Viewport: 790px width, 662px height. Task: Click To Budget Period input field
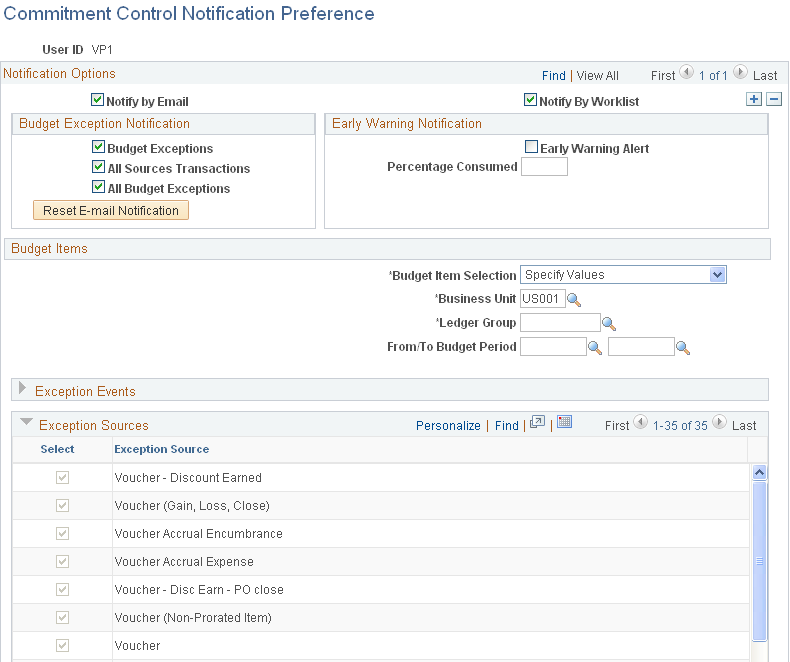tap(641, 347)
